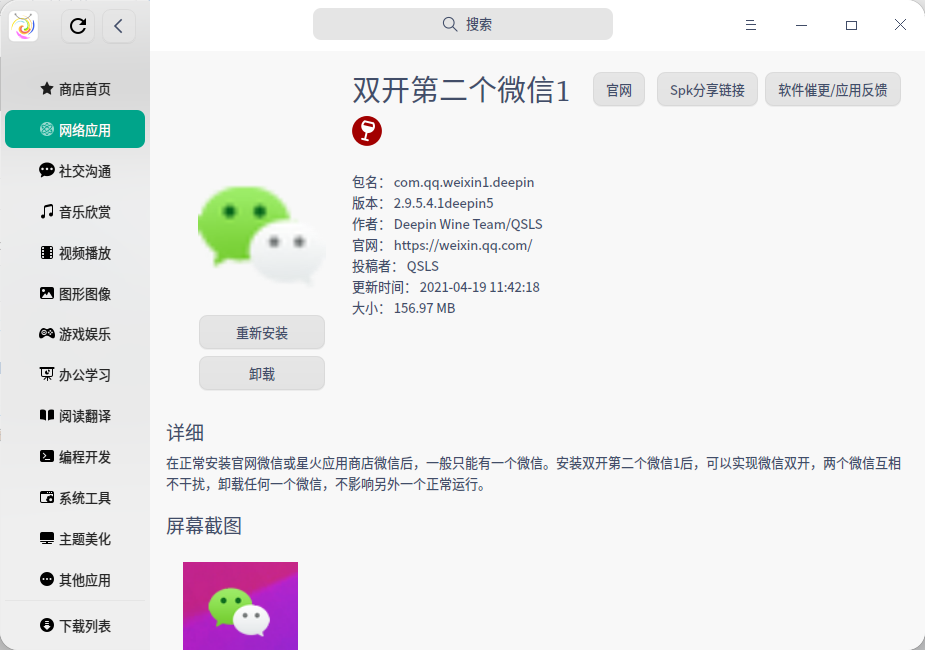Open the 系统工具 sidebar category

[75, 498]
